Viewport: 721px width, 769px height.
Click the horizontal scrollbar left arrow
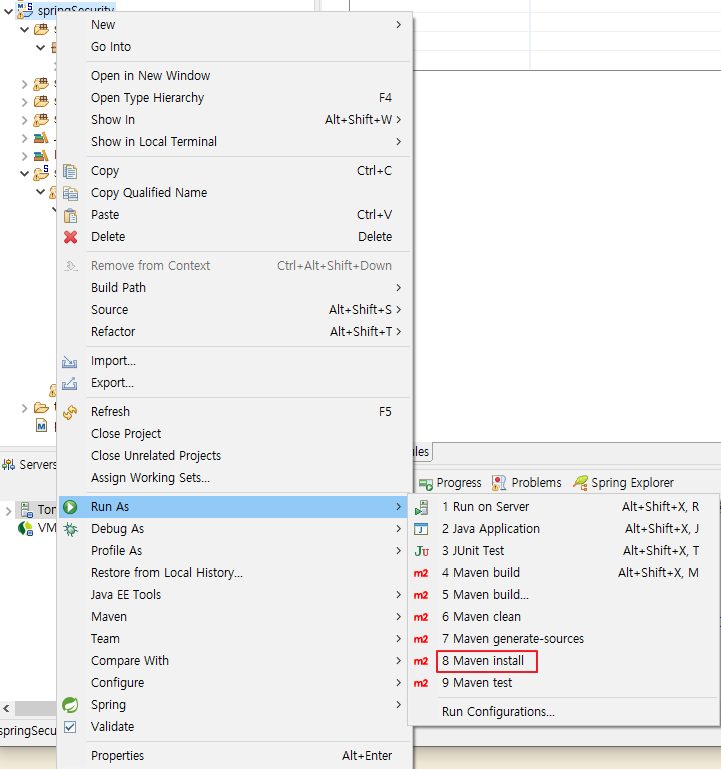(6, 708)
